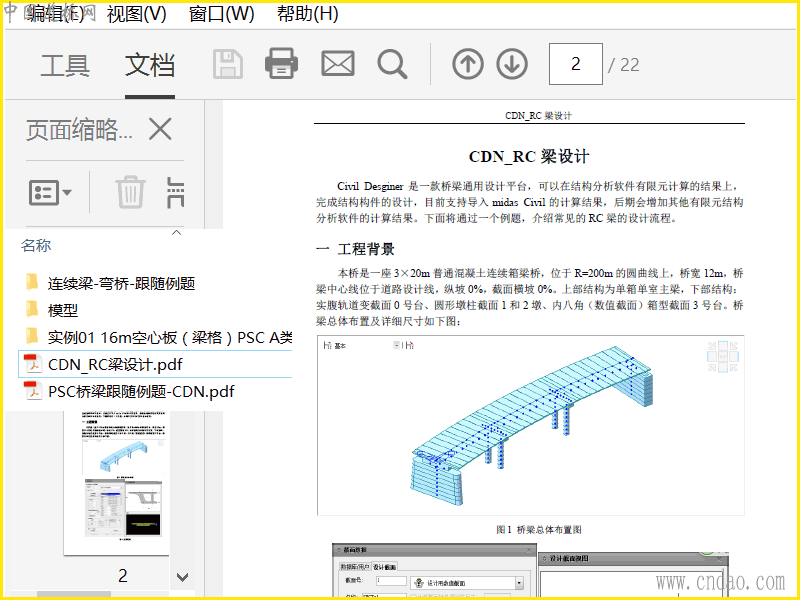Open the 视图(V) menu
800x600 pixels.
tap(136, 14)
